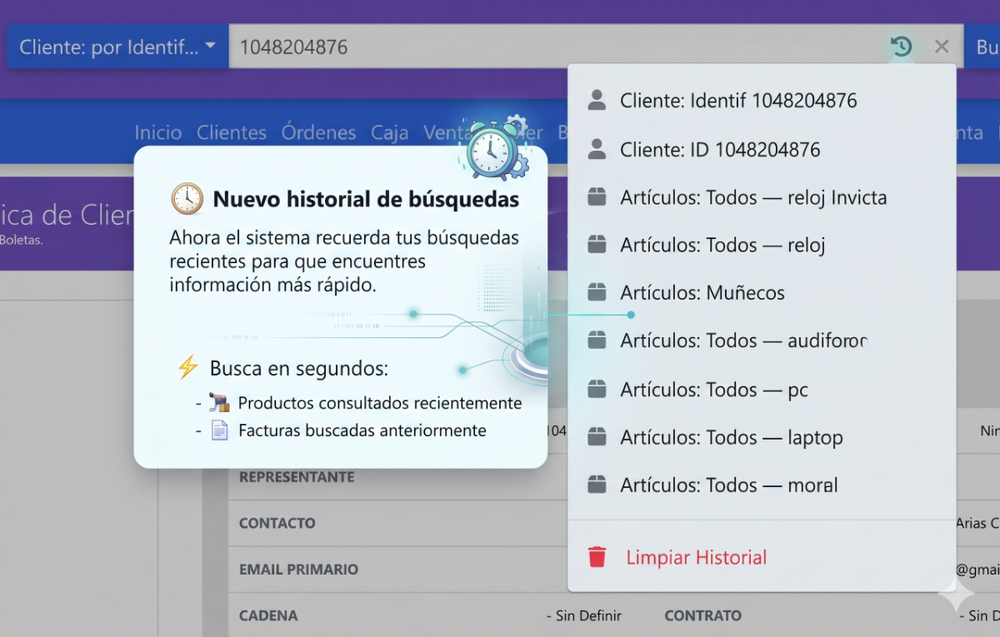Go to the Órdenes navigation tab
This screenshot has width=1000, height=637.
point(319,132)
